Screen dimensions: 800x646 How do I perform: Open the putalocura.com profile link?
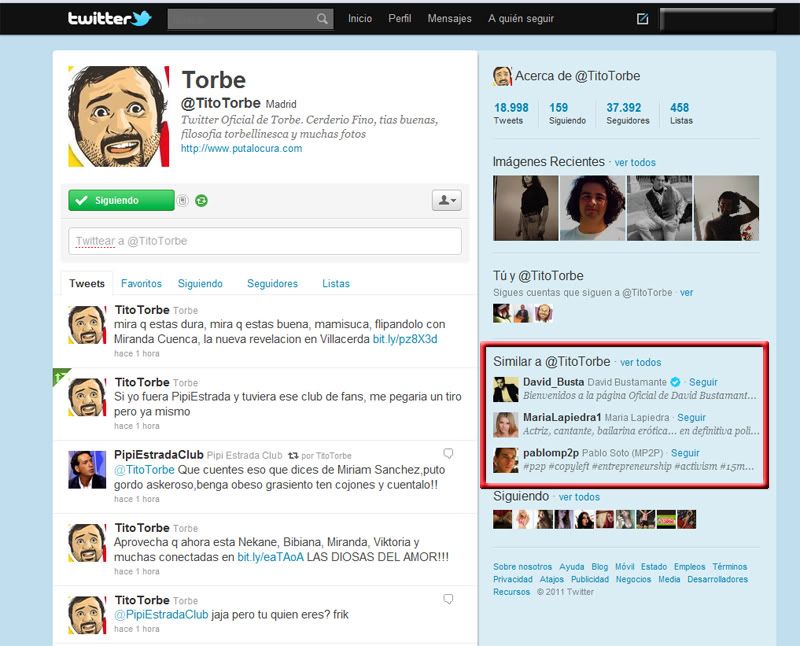(241, 148)
